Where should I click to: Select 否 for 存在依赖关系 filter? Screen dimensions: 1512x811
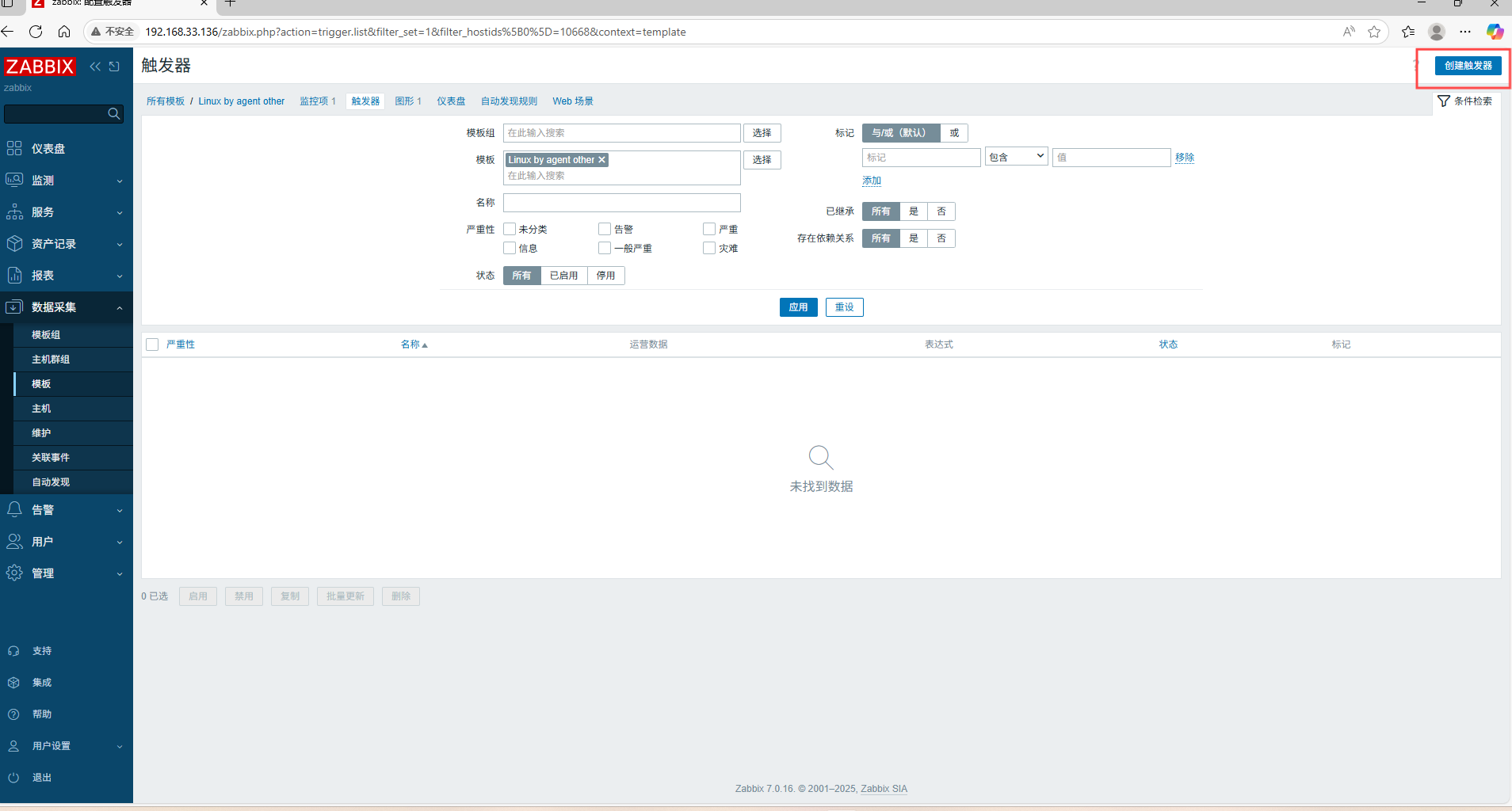941,238
